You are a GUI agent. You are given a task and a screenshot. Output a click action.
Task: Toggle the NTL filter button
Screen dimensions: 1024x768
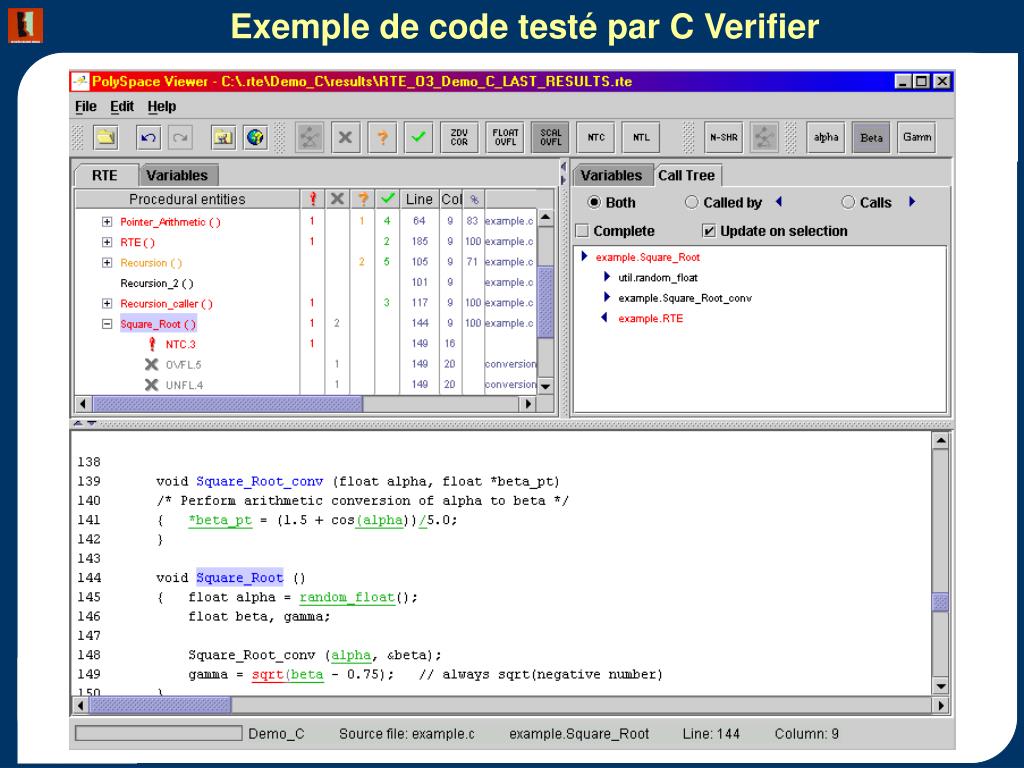pos(641,137)
